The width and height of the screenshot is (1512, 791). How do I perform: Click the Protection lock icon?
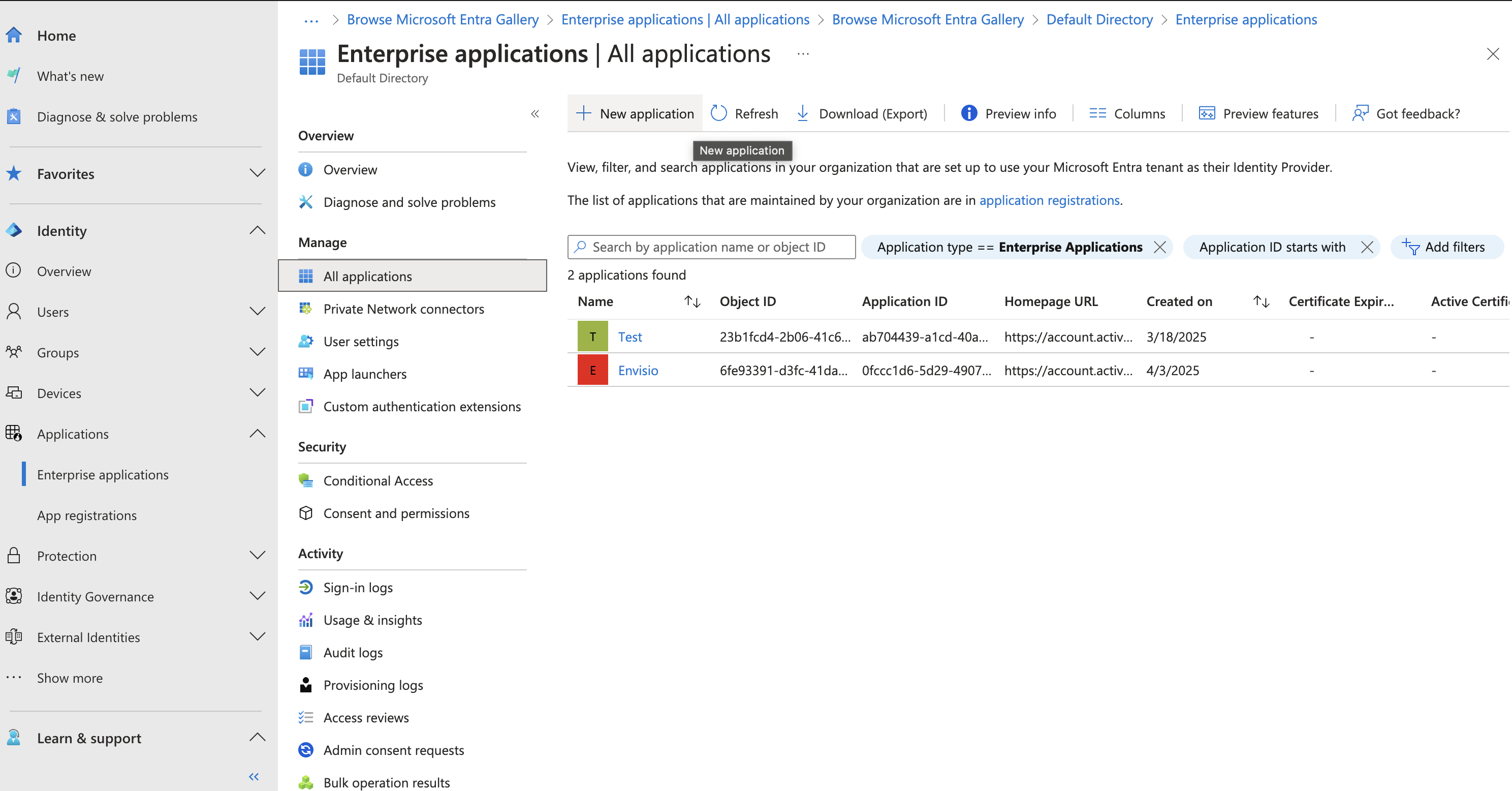coord(14,555)
